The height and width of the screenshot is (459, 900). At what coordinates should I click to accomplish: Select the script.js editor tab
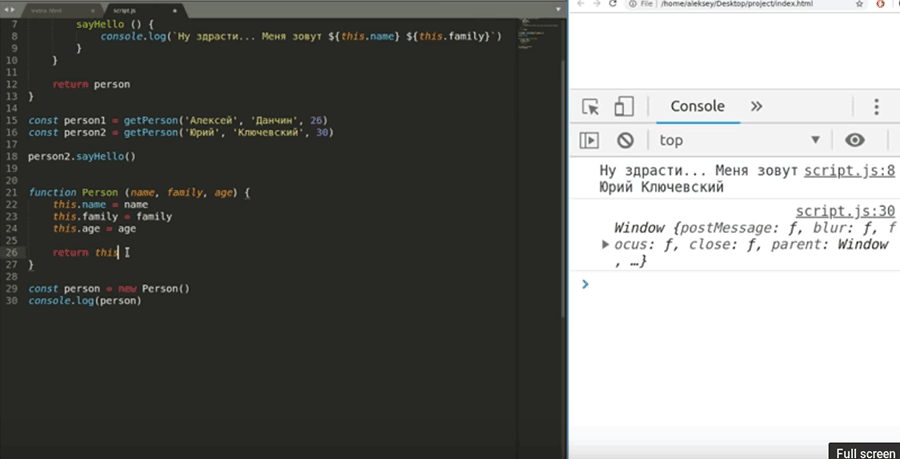click(x=145, y=10)
